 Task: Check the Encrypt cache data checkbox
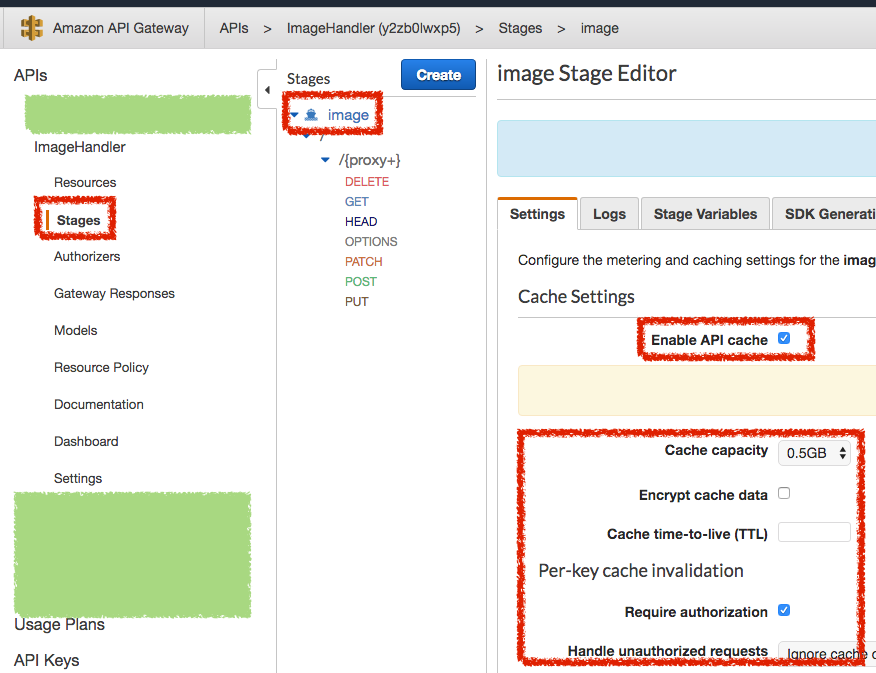coord(784,493)
